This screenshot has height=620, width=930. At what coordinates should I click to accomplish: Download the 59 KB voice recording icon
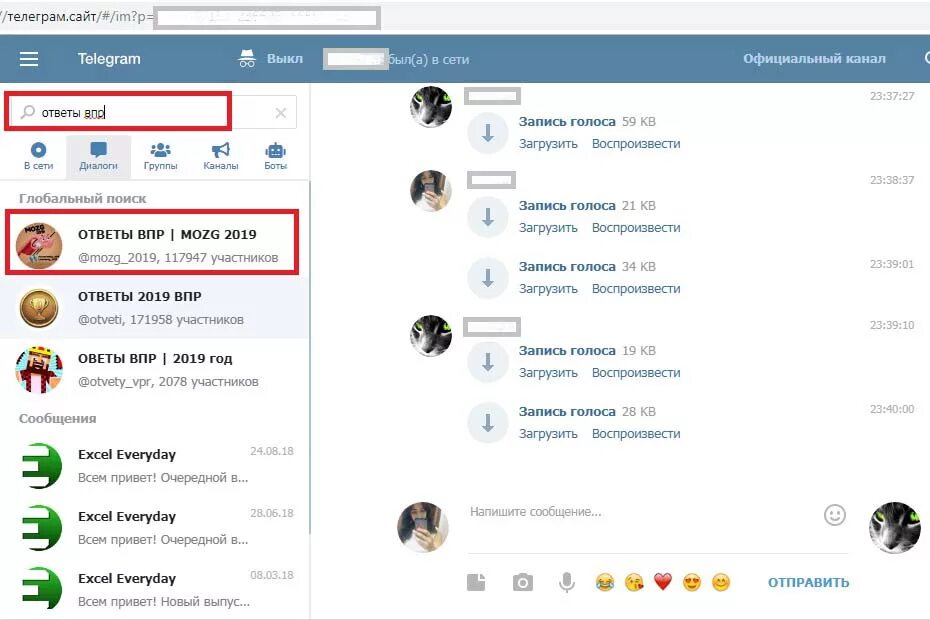coord(488,133)
